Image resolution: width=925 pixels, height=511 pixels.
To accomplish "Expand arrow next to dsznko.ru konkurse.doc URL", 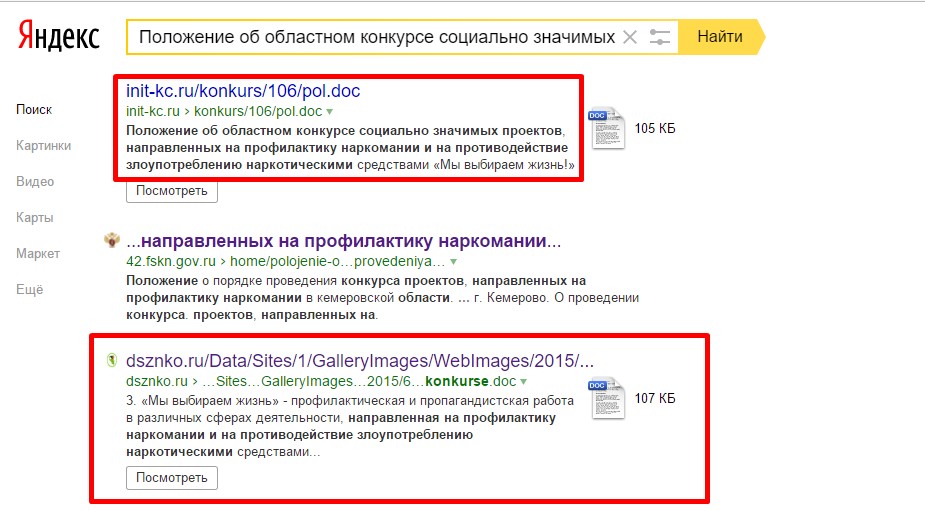I will (x=523, y=382).
